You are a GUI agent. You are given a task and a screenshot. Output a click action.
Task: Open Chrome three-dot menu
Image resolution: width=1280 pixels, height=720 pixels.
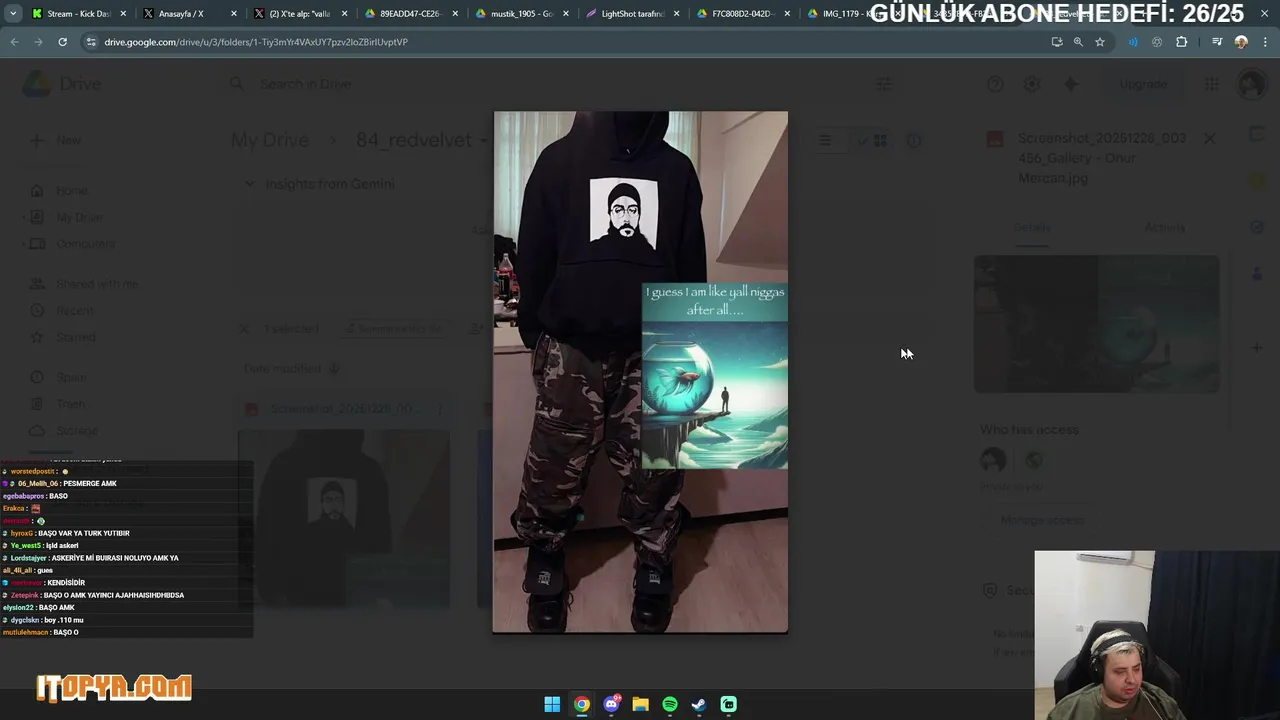[x=1266, y=42]
